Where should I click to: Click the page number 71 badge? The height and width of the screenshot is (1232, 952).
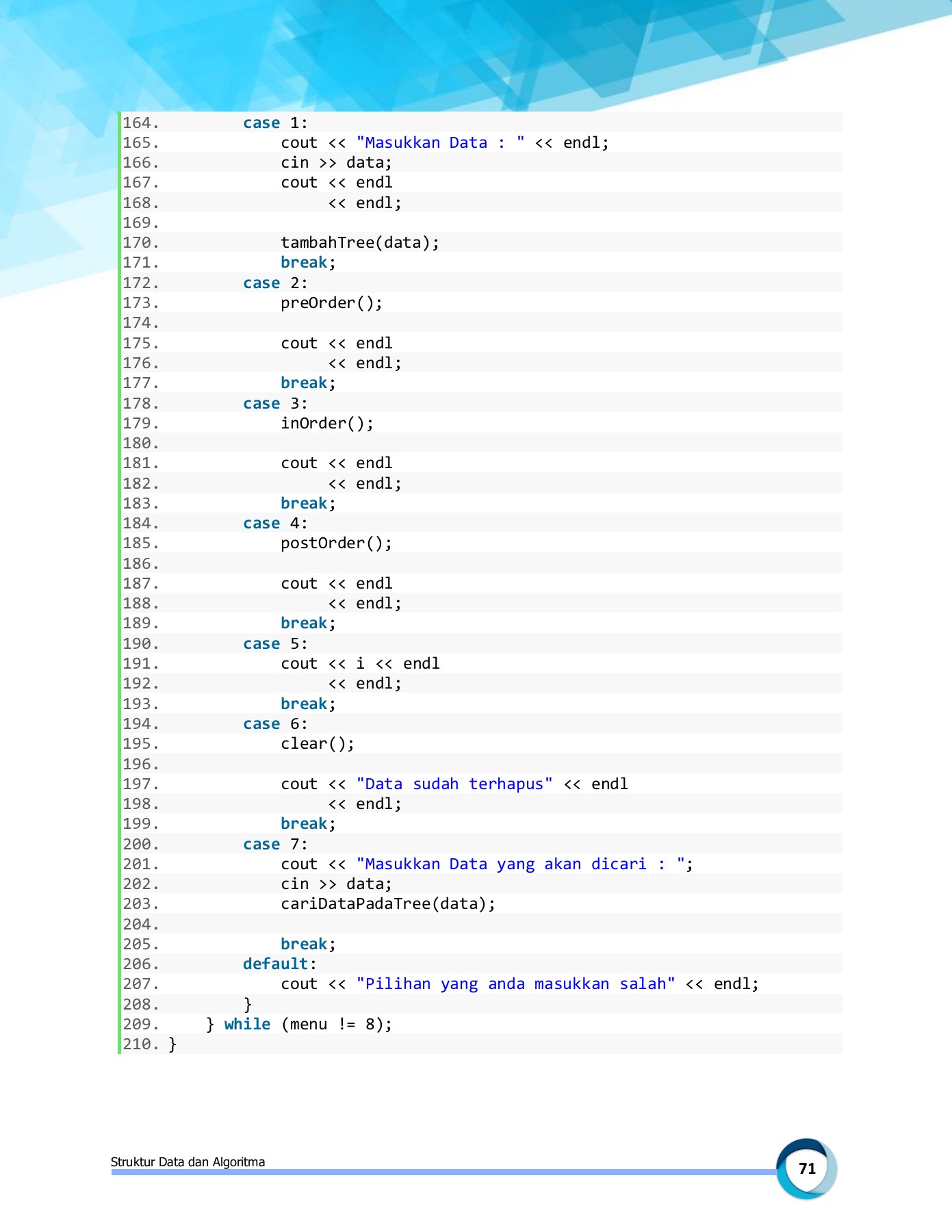click(x=807, y=1168)
